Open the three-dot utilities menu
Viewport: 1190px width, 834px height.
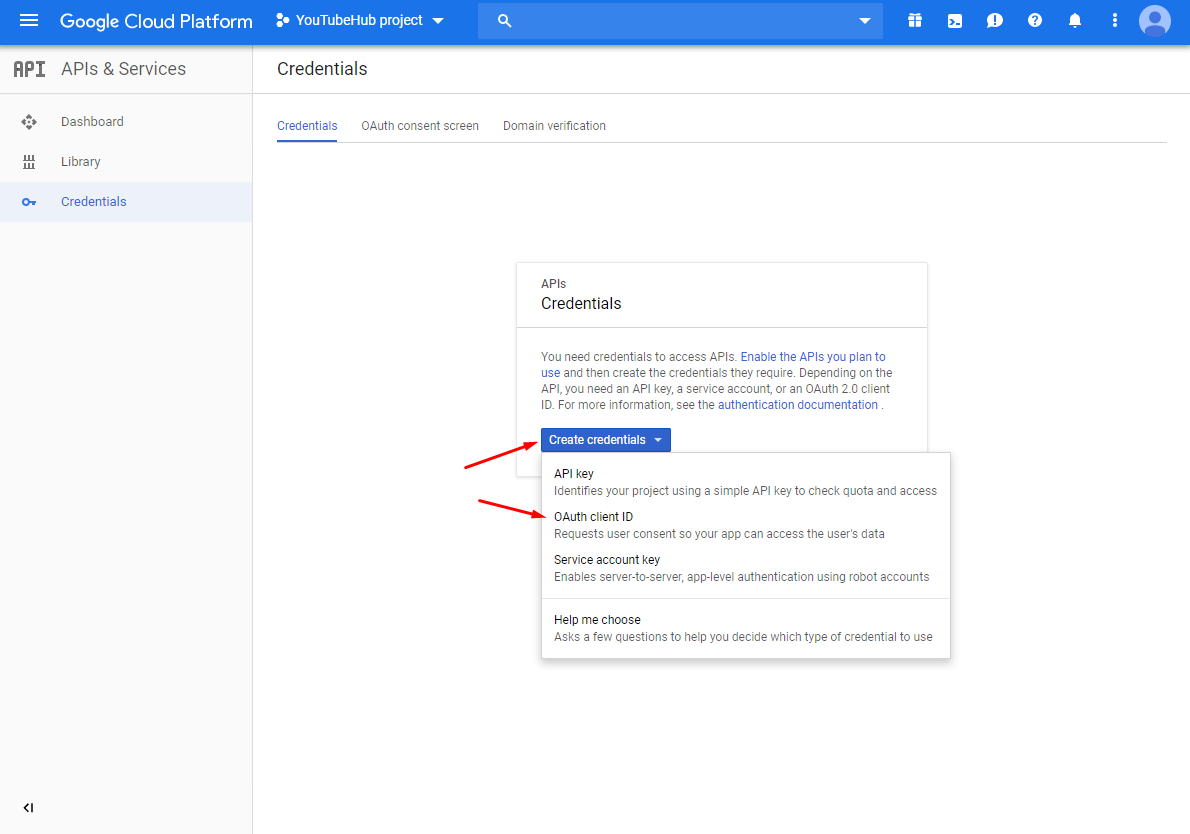click(x=1115, y=21)
